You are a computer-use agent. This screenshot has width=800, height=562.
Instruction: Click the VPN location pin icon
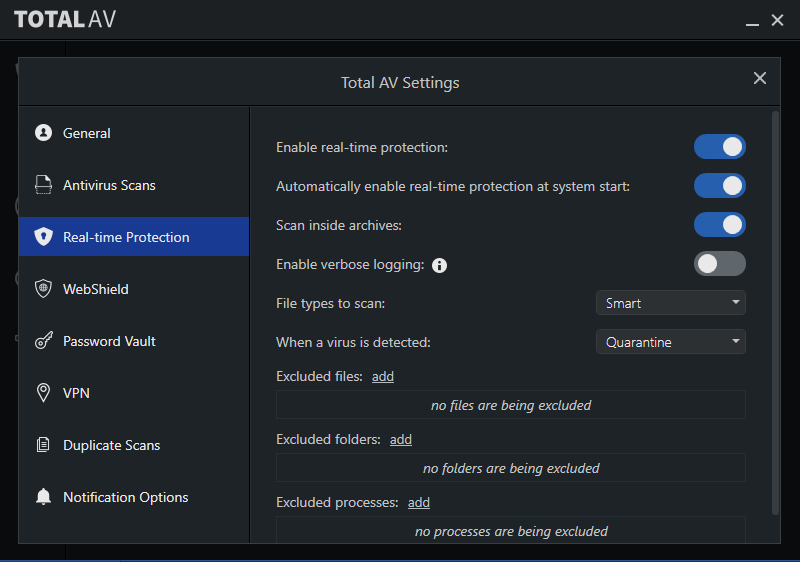[43, 393]
